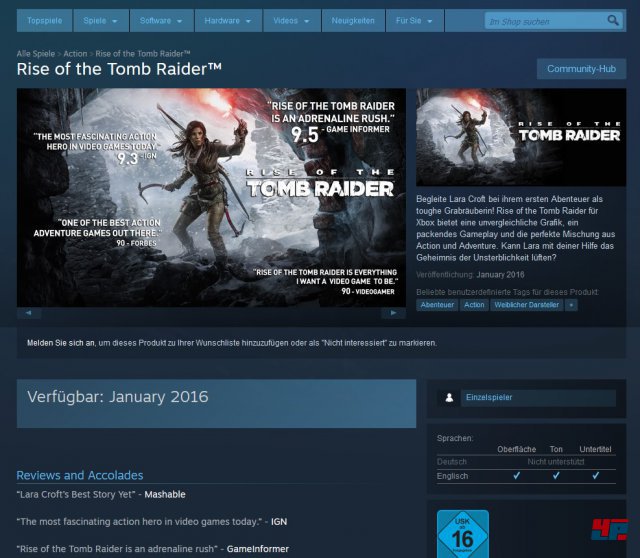The height and width of the screenshot is (558, 640).
Task: Click the game description paragraph
Action: pyautogui.click(x=516, y=228)
